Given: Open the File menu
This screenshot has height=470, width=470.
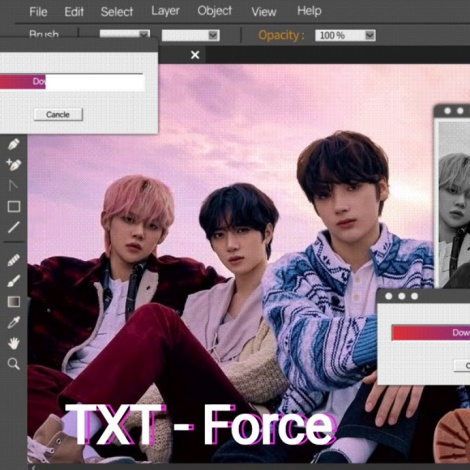Looking at the screenshot, I should 38,12.
